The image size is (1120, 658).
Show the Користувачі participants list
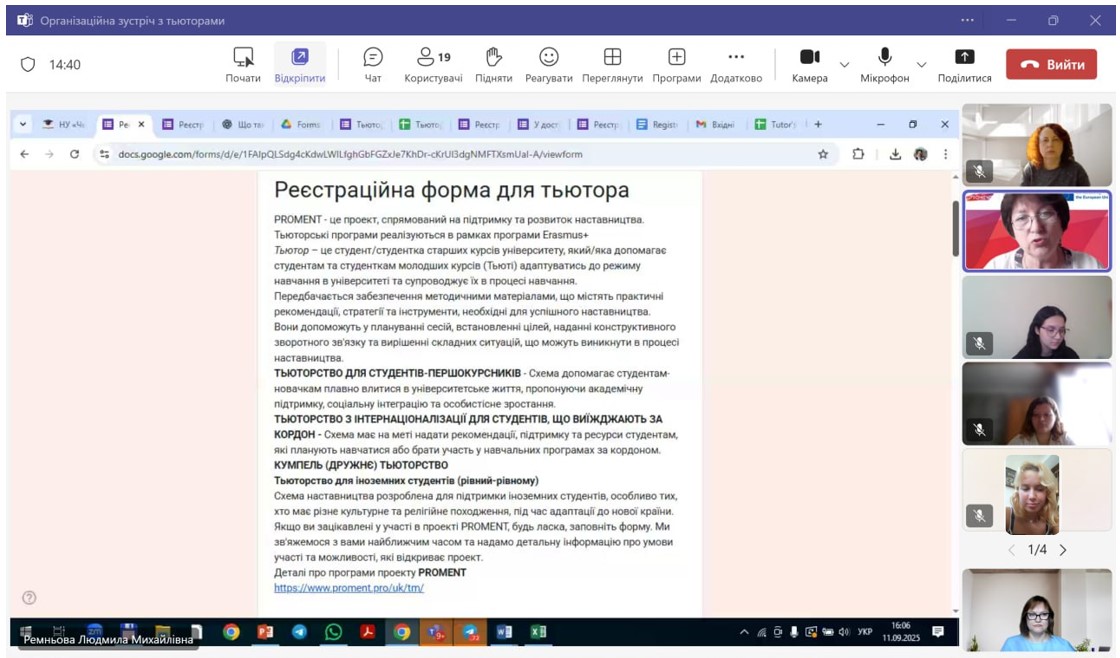[x=433, y=65]
